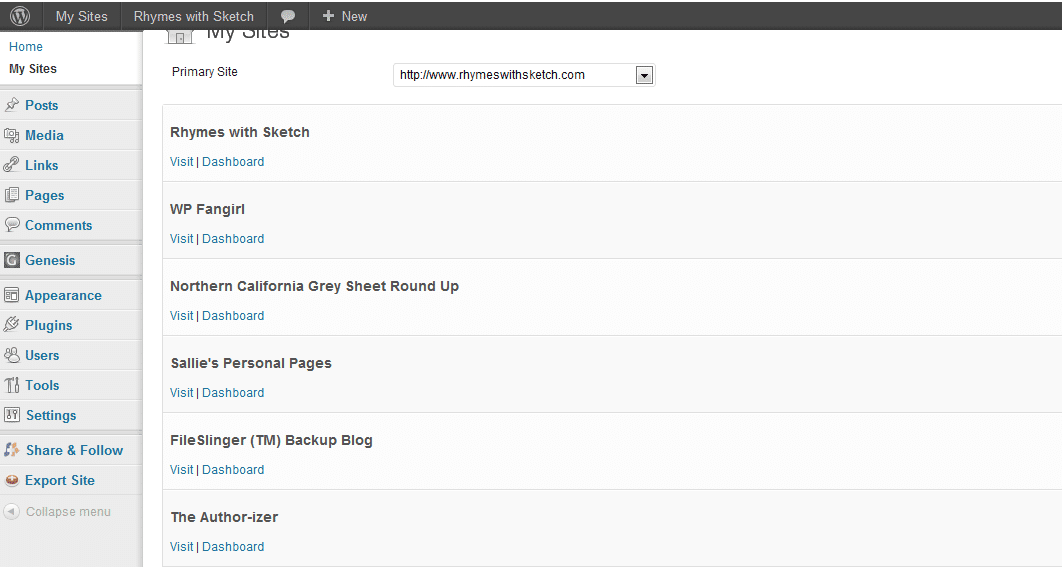Click the plug icon beside Plugins
The width and height of the screenshot is (1062, 567).
12,324
